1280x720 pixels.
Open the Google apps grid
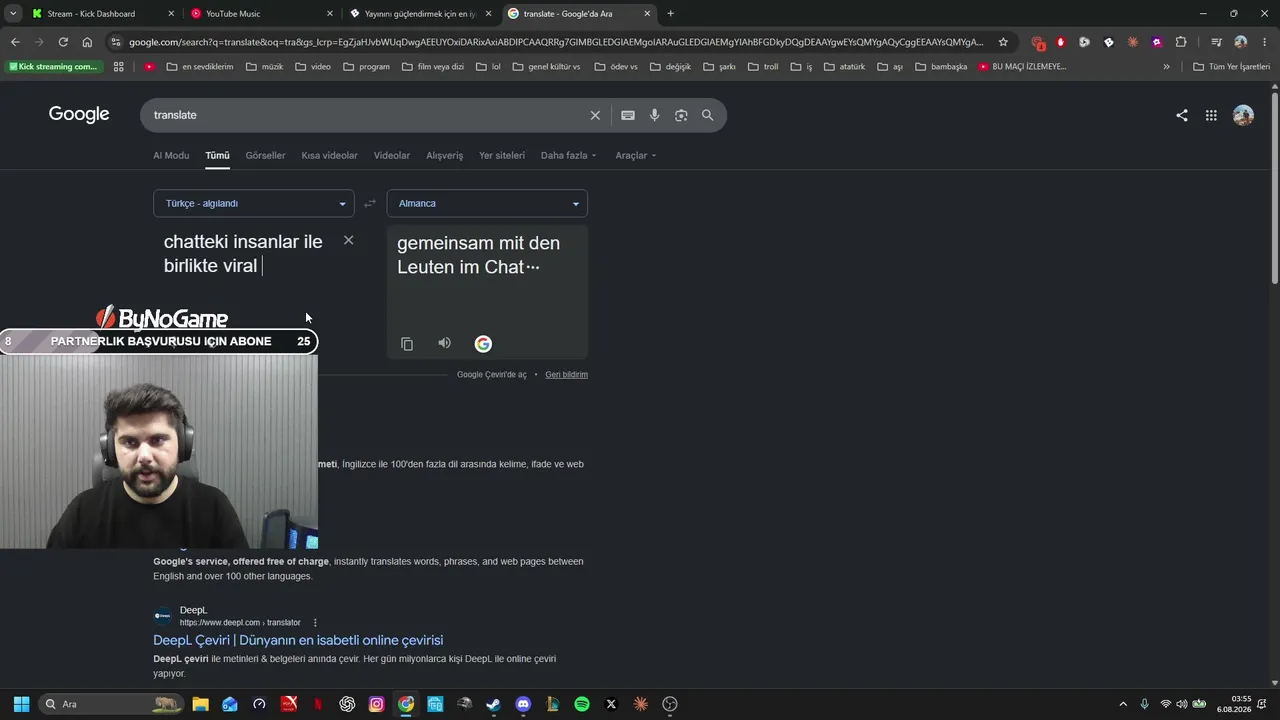point(1211,115)
